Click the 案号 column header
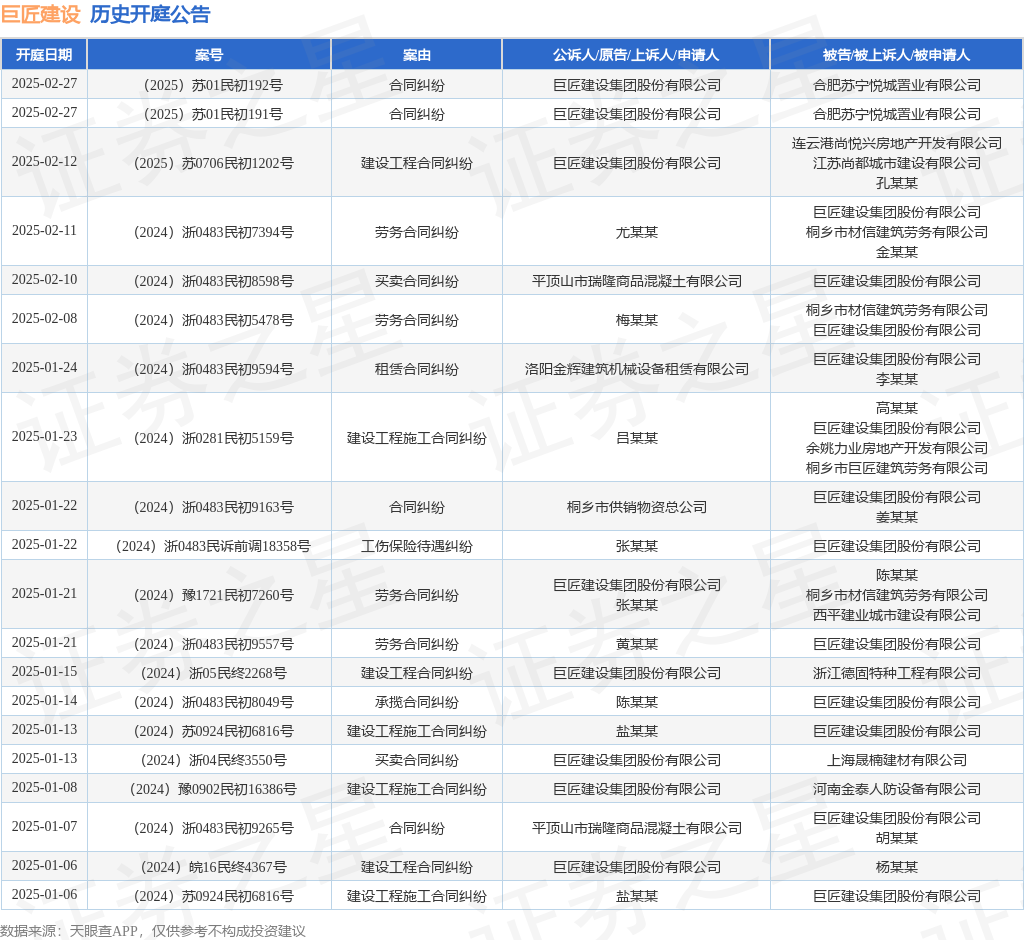Image resolution: width=1024 pixels, height=940 pixels. coord(209,55)
